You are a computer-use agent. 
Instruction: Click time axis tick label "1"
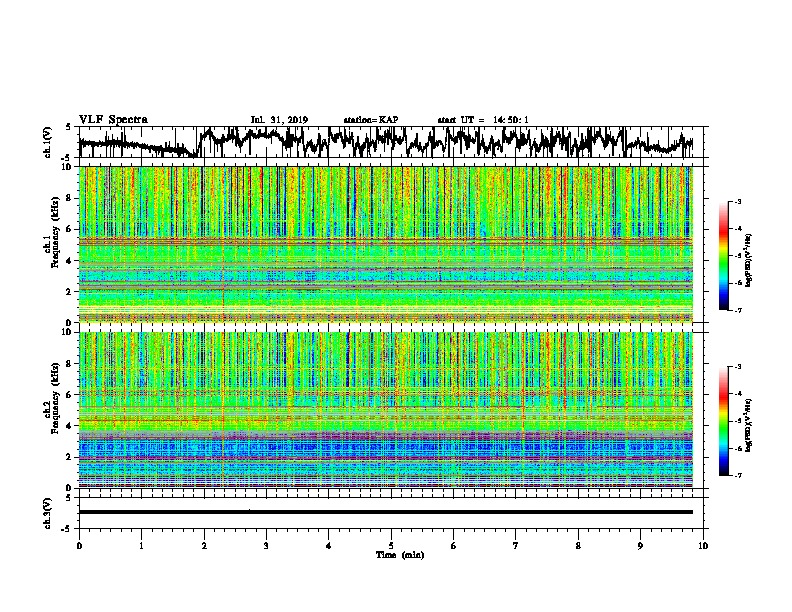(141, 546)
